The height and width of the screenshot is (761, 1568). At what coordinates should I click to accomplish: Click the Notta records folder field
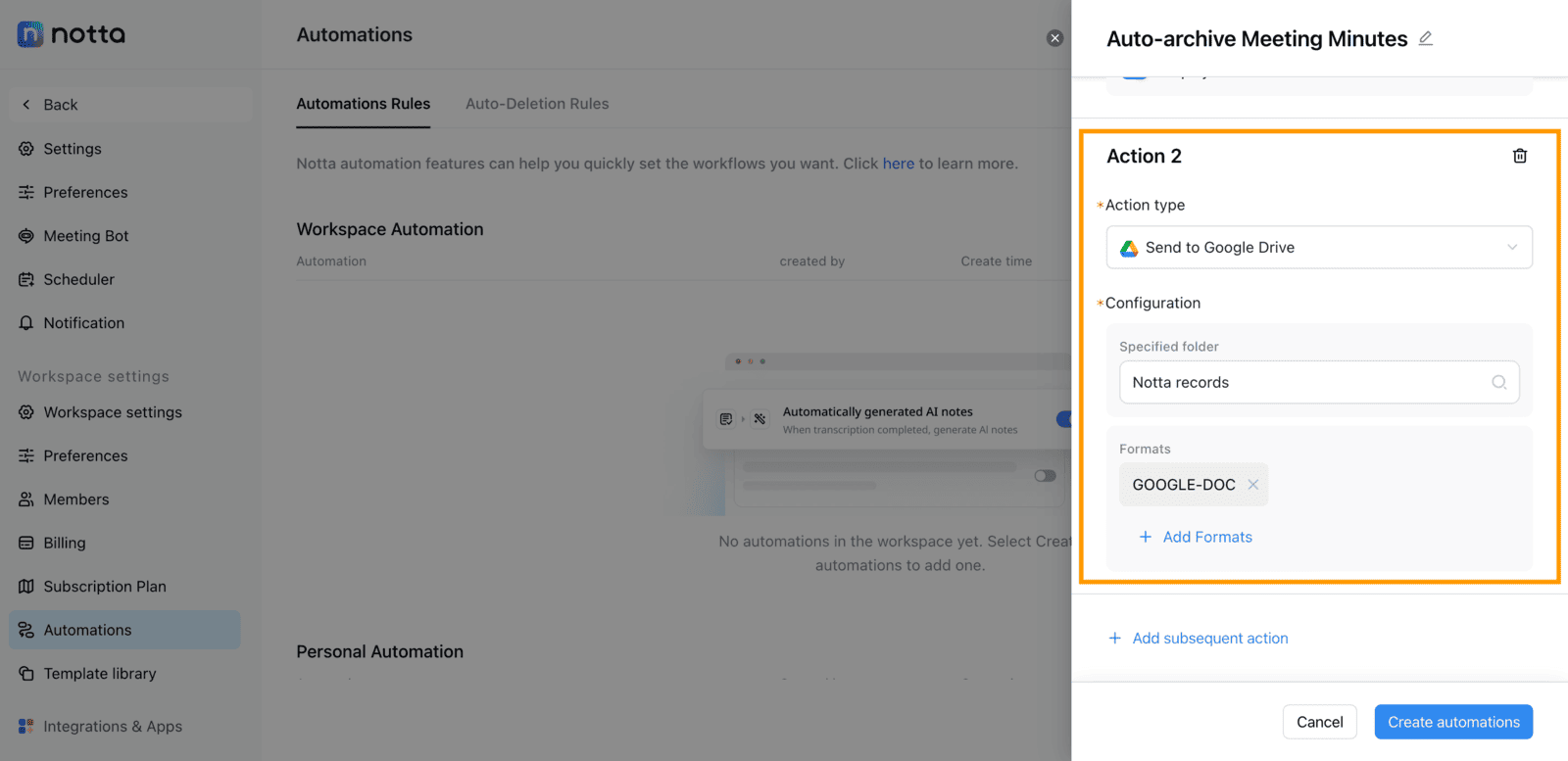pyautogui.click(x=1319, y=382)
